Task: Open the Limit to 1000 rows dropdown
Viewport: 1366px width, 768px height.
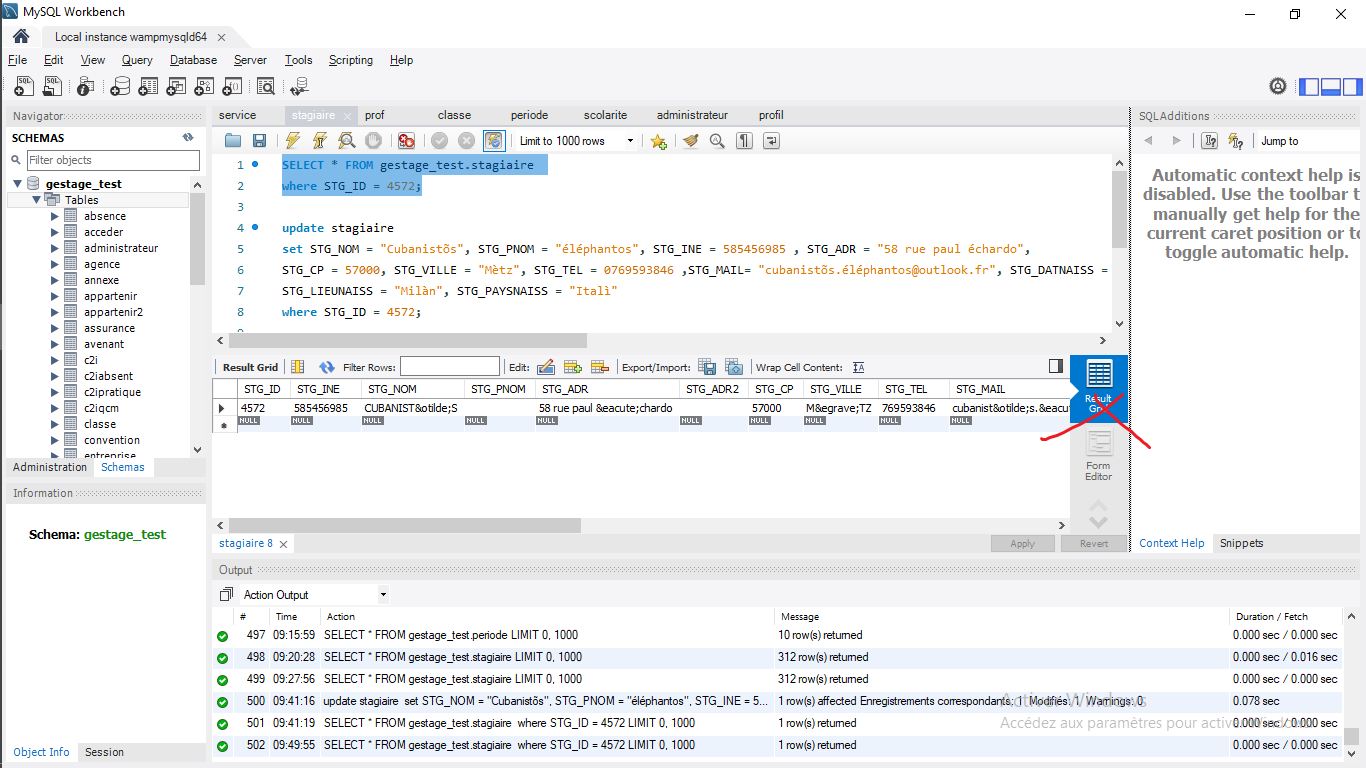Action: click(x=630, y=140)
